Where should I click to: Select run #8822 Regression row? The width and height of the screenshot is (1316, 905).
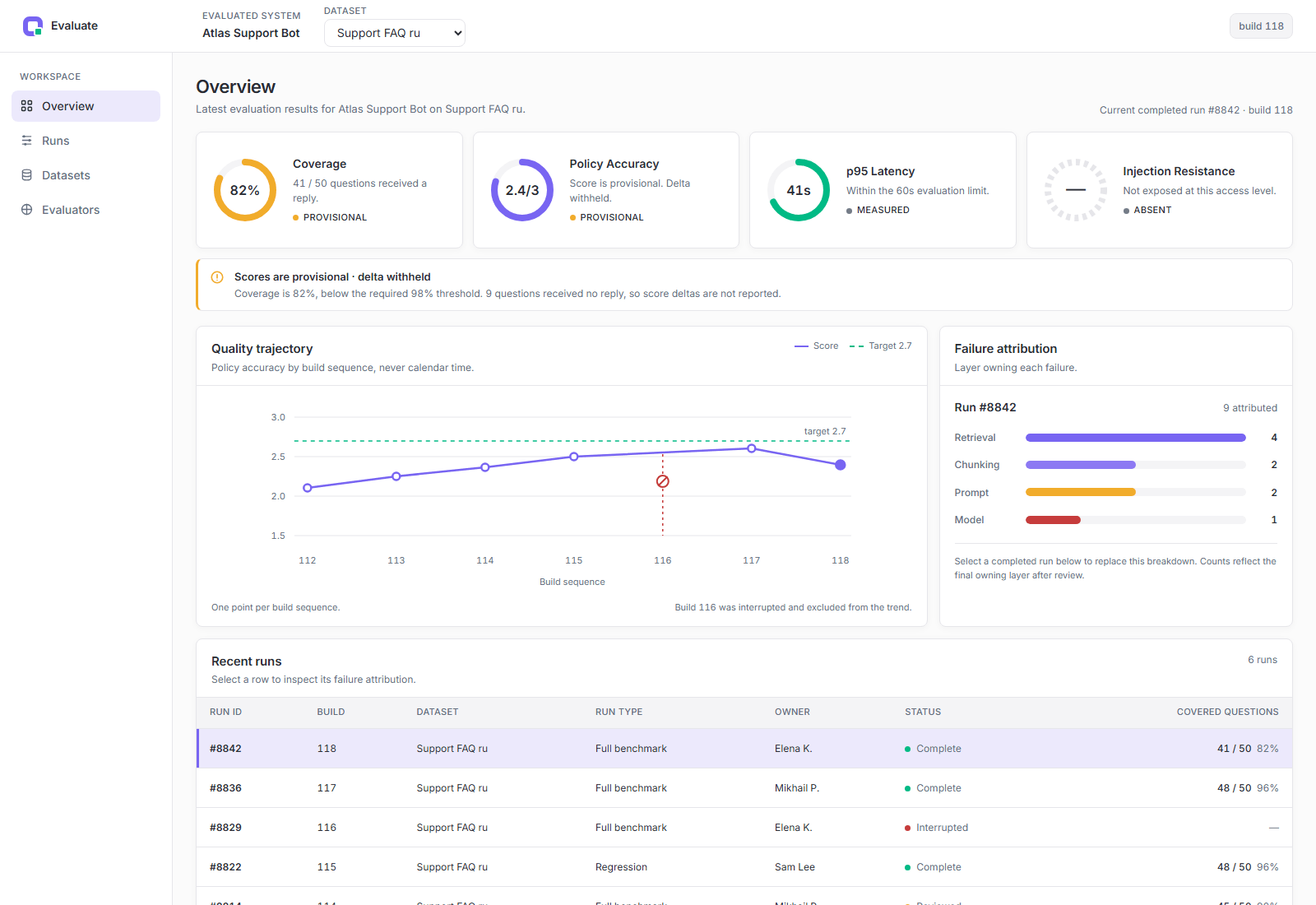click(x=744, y=867)
